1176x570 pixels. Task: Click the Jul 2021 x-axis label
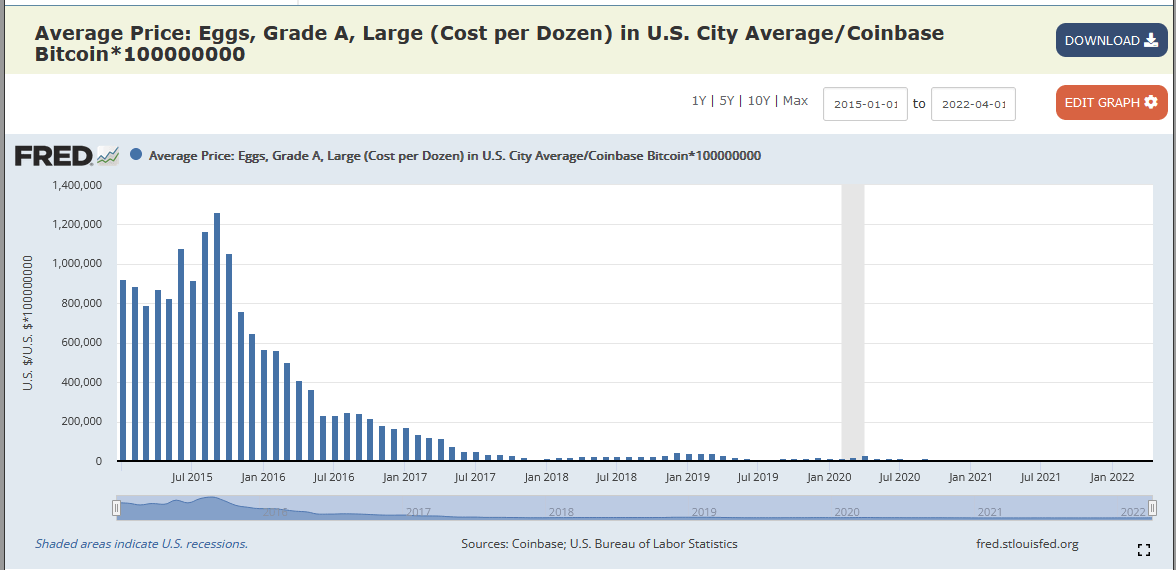click(1040, 476)
